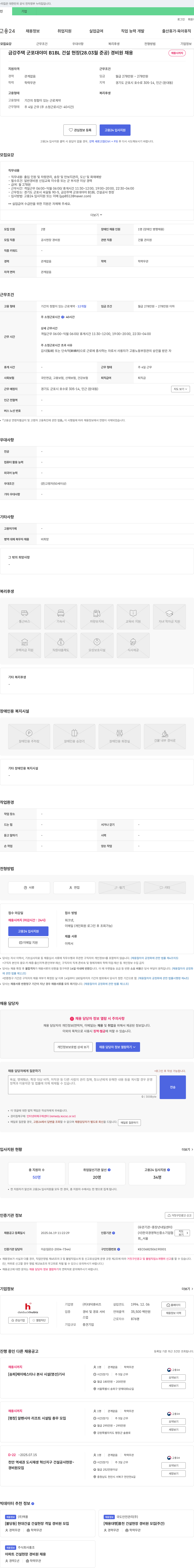Viewport: 194px width, 1568px height.
Task: Click info icon beside 취업알선기관 알선
Action: click(109, 1170)
